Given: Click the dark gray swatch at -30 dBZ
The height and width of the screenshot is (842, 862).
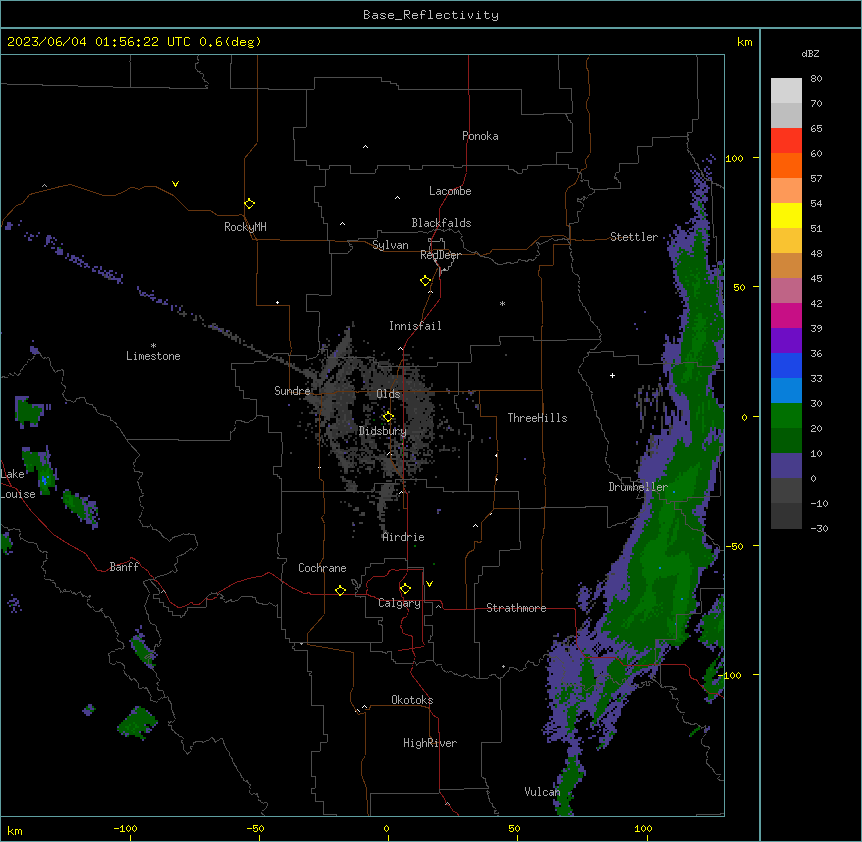Looking at the screenshot, I should (786, 516).
